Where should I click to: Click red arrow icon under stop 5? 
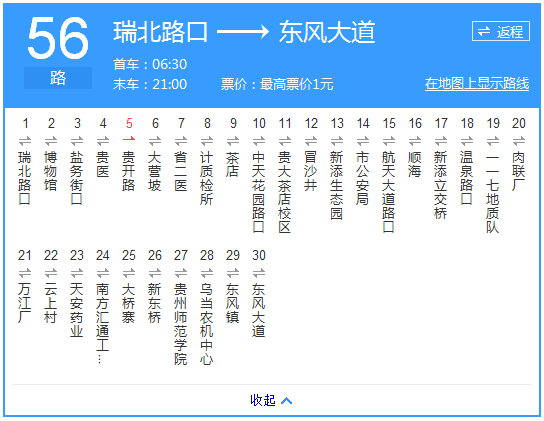pos(129,139)
